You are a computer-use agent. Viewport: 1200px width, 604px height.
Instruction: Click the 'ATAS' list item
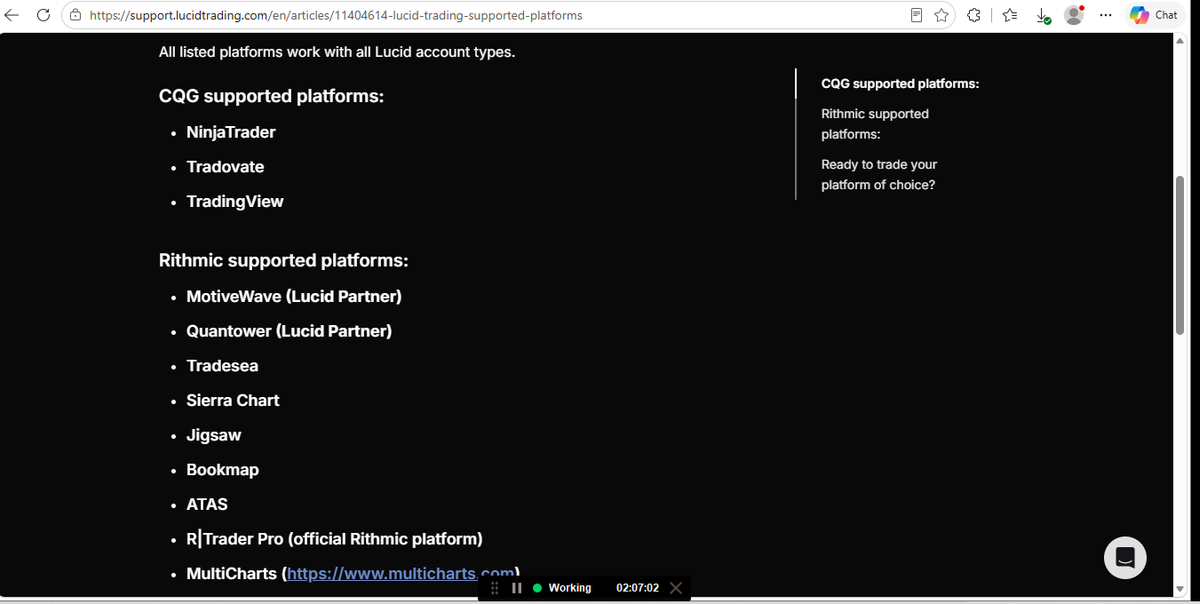207,504
